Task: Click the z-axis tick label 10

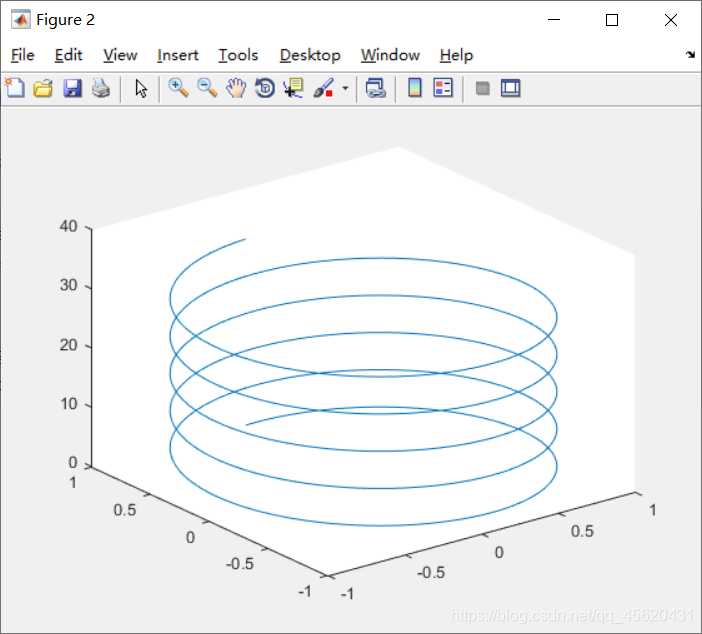Action: (68, 404)
